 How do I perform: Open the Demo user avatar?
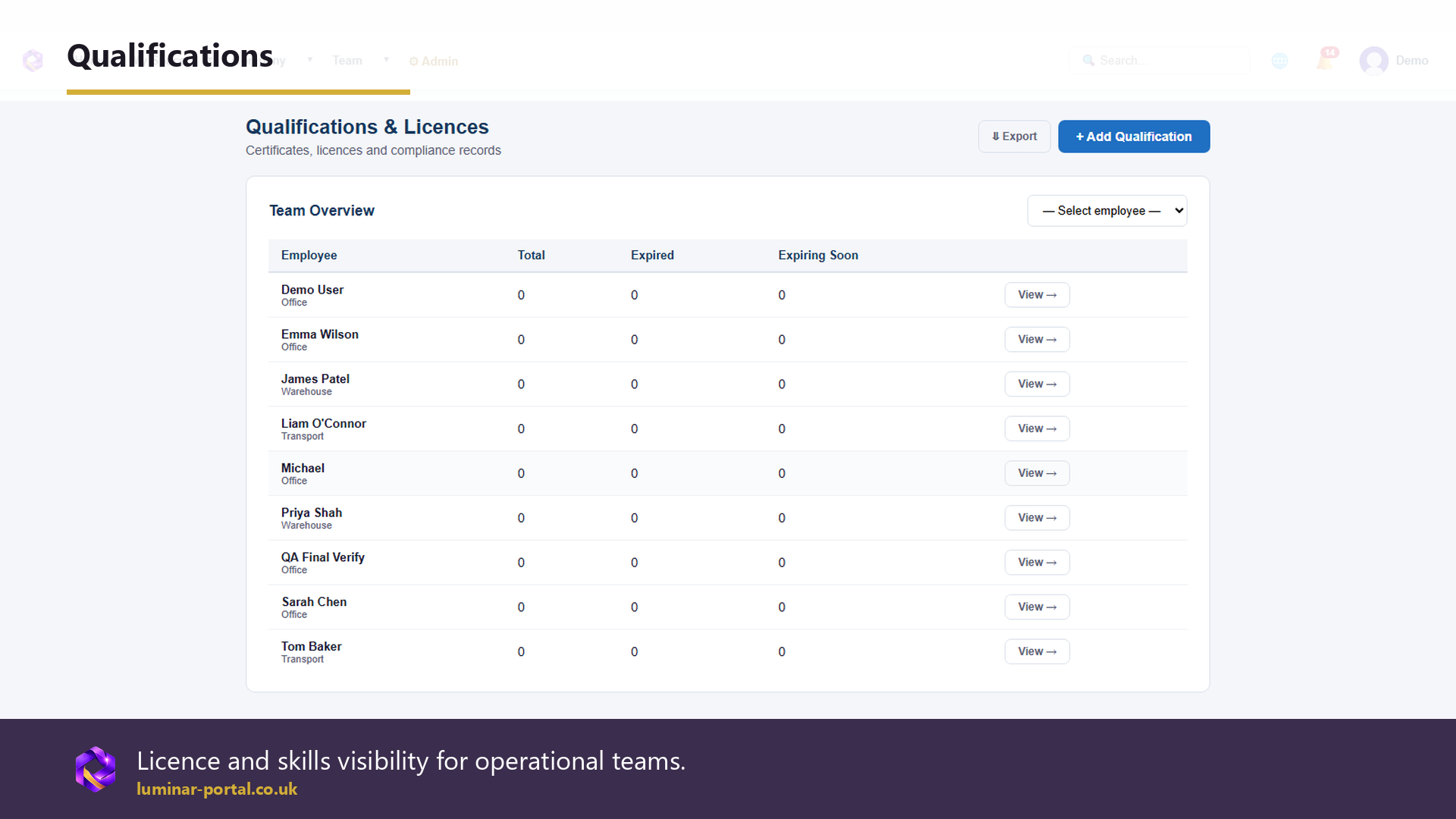[1373, 61]
